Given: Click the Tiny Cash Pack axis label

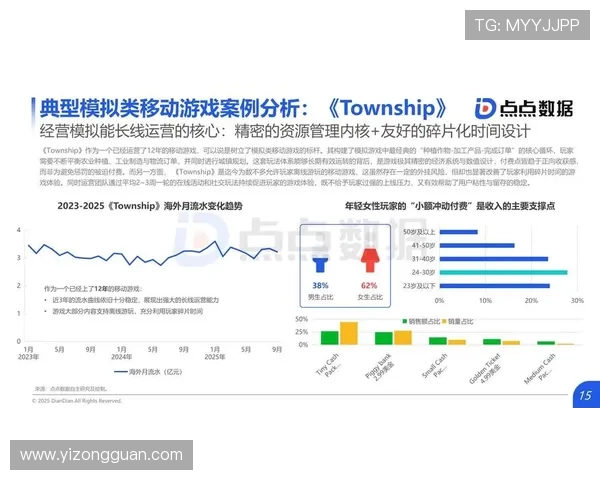Looking at the screenshot, I should pyautogui.click(x=330, y=366).
